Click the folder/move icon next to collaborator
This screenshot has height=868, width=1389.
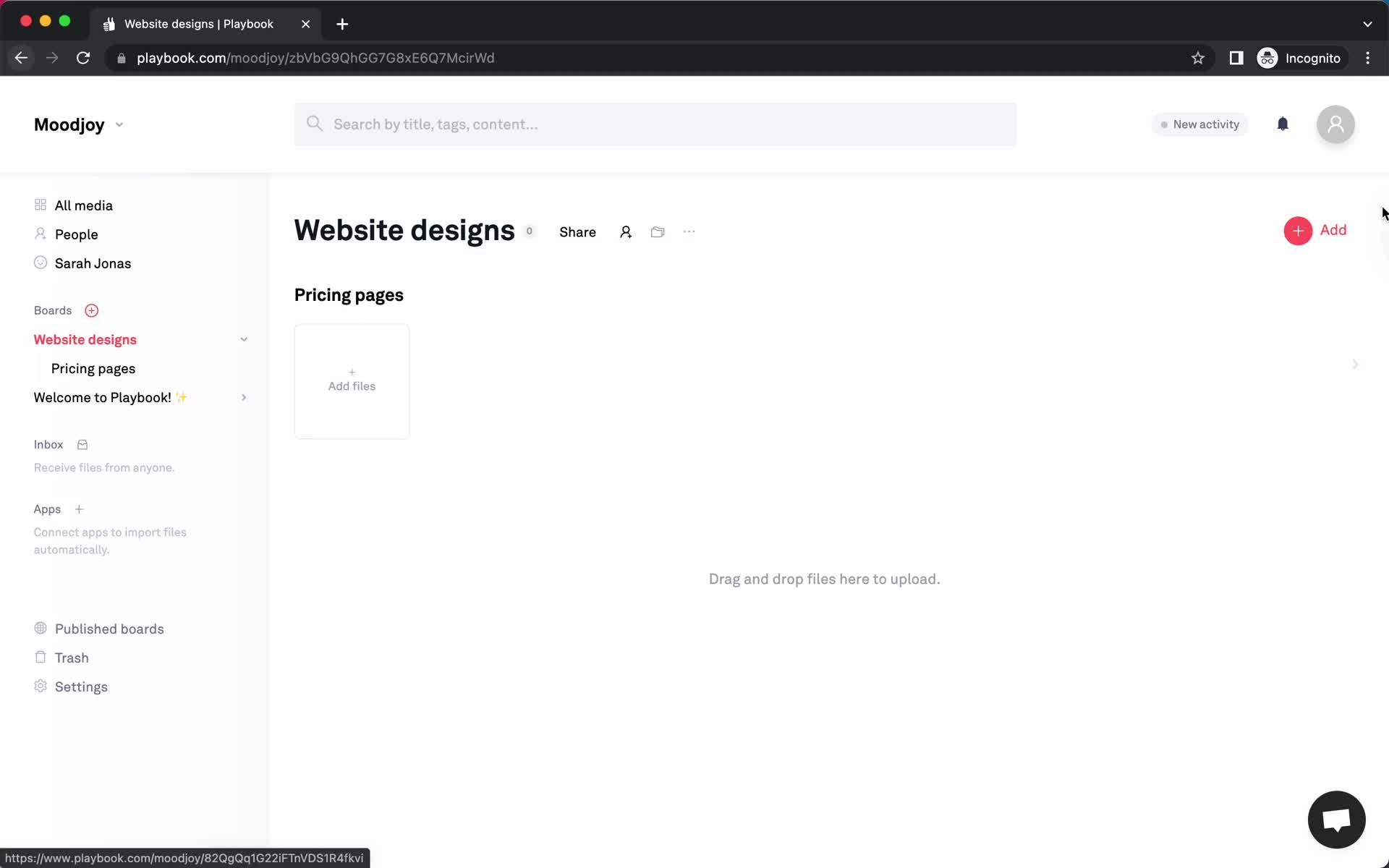(658, 231)
